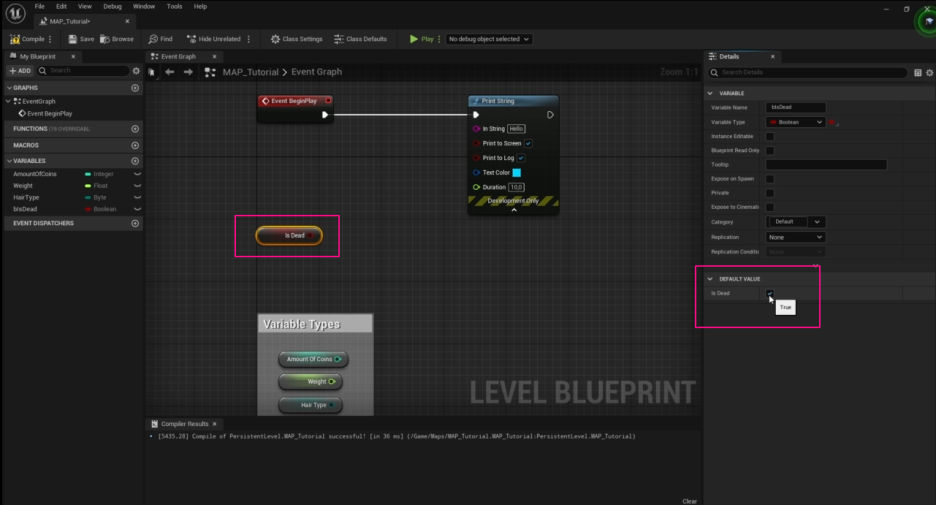Select the Compiler Results tab
The height and width of the screenshot is (505, 936).
tap(184, 424)
